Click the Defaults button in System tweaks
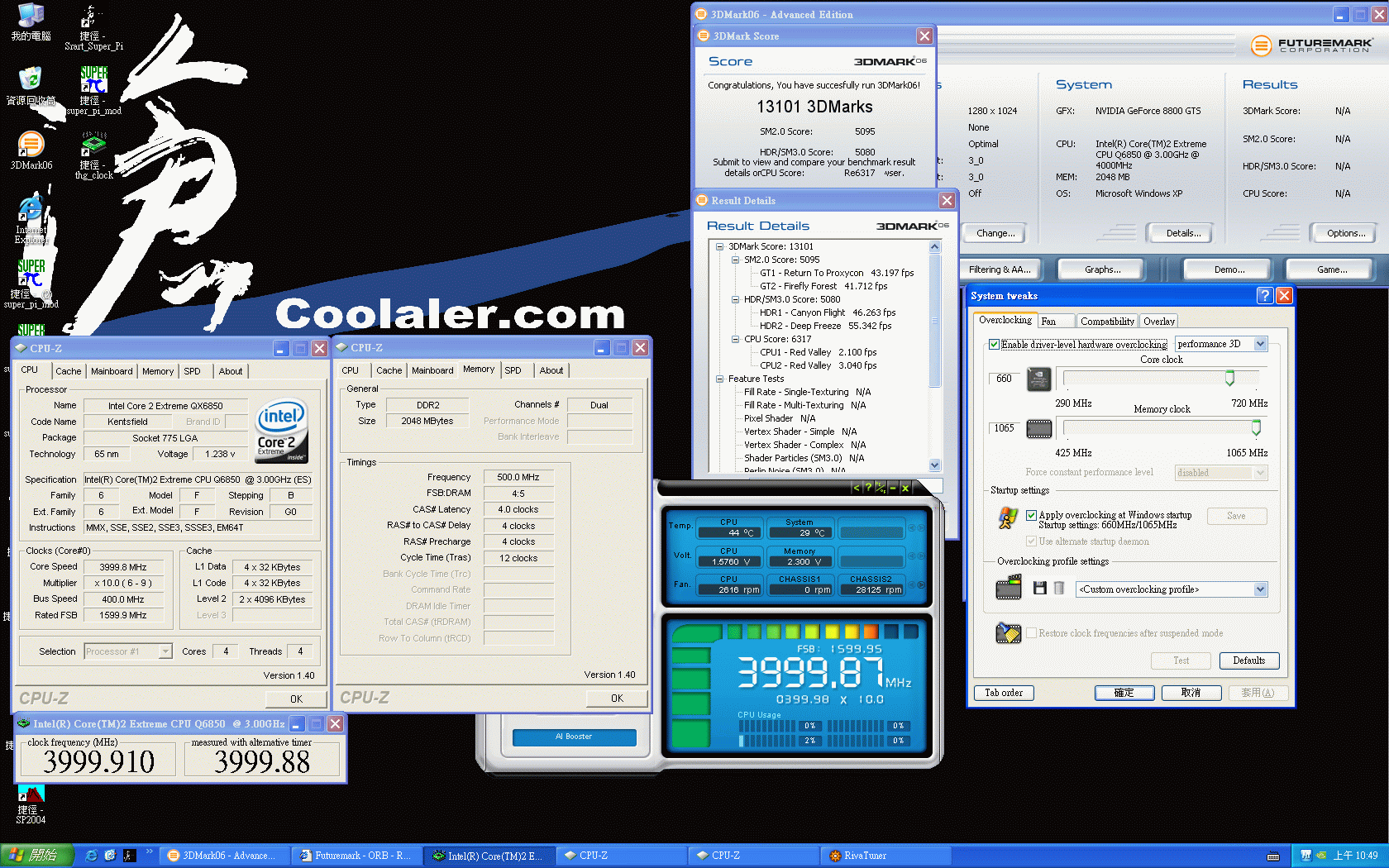Viewport: 1389px width, 868px height. tap(1248, 661)
